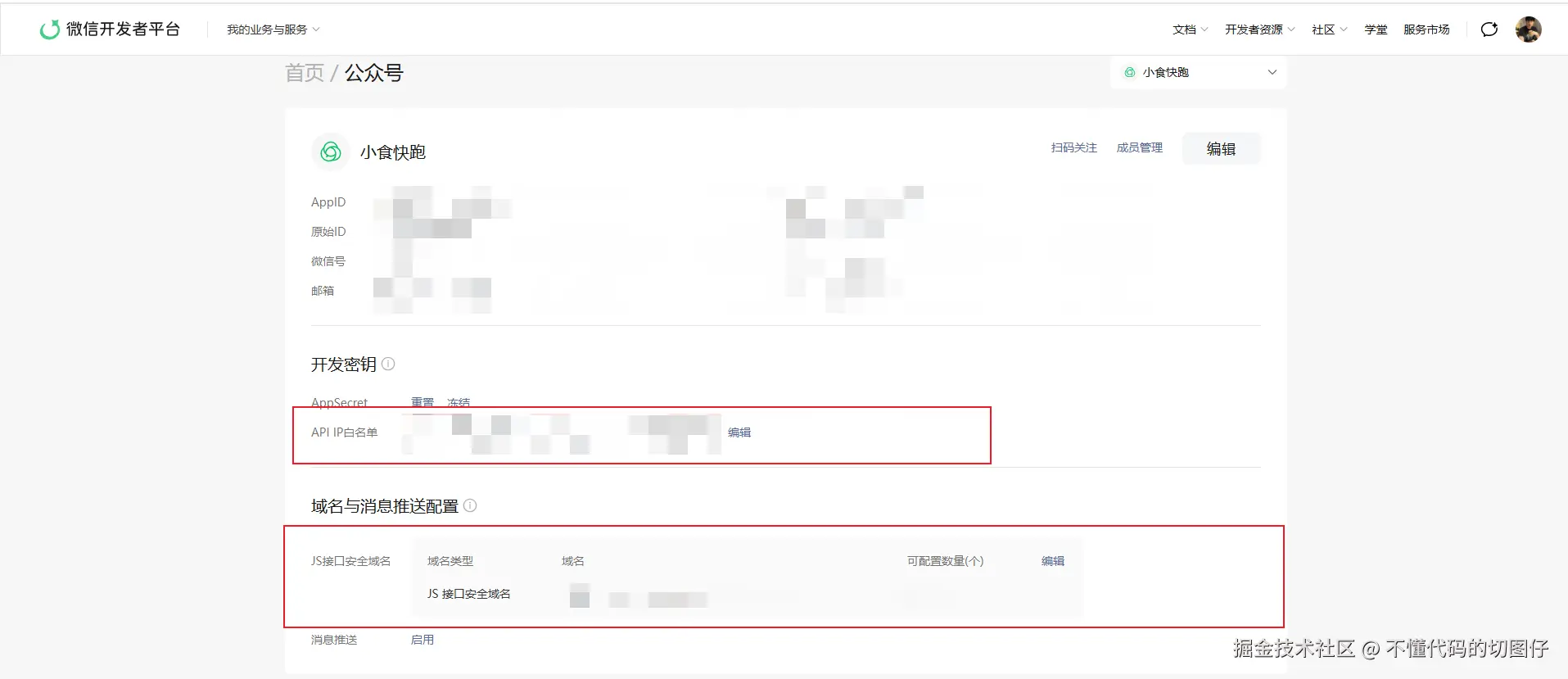Viewport: 1568px width, 679px height.
Task: Click the message notification icon
Action: pyautogui.click(x=1489, y=29)
